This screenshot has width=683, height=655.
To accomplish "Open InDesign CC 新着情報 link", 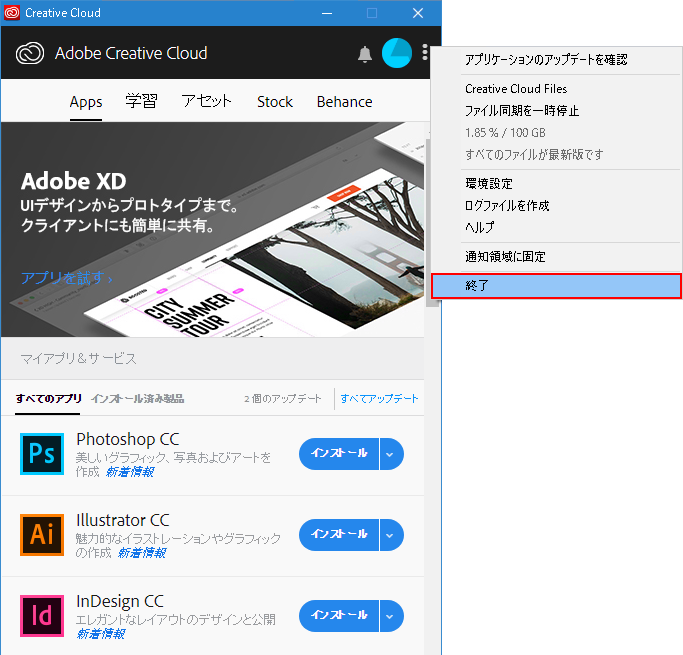I will (101, 634).
